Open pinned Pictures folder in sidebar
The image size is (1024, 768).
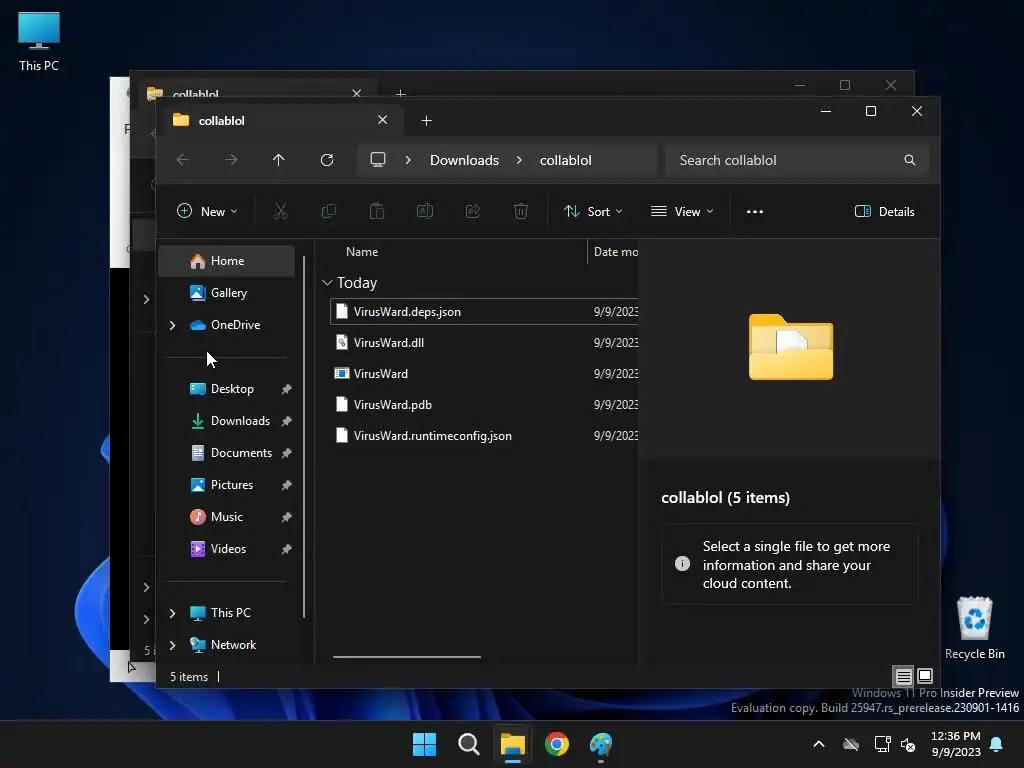226,485
